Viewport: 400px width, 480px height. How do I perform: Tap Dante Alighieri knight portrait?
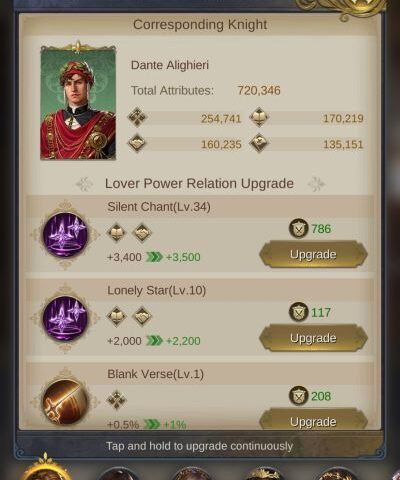tap(78, 104)
